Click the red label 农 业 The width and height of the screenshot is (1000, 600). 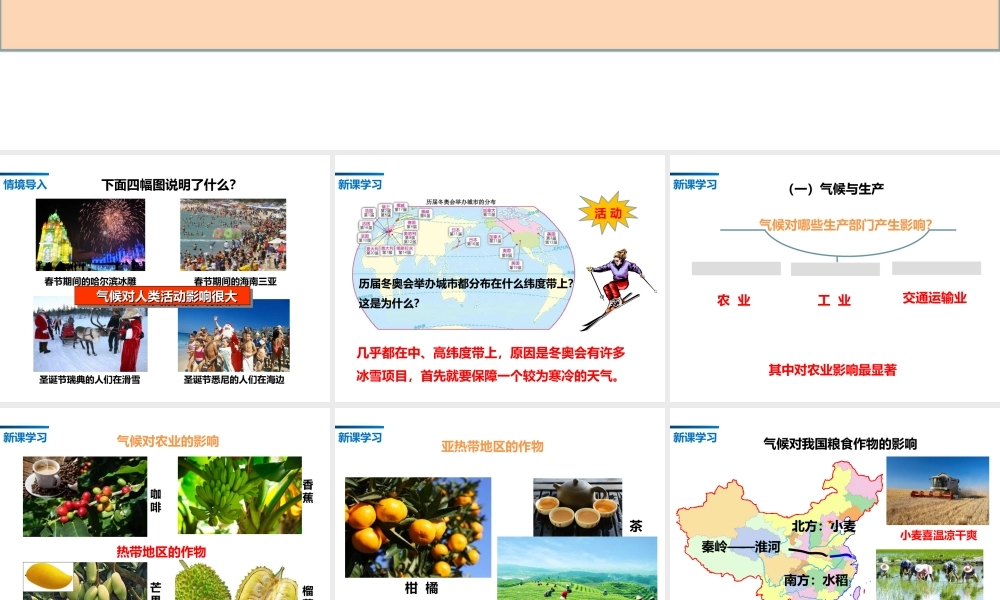click(733, 300)
